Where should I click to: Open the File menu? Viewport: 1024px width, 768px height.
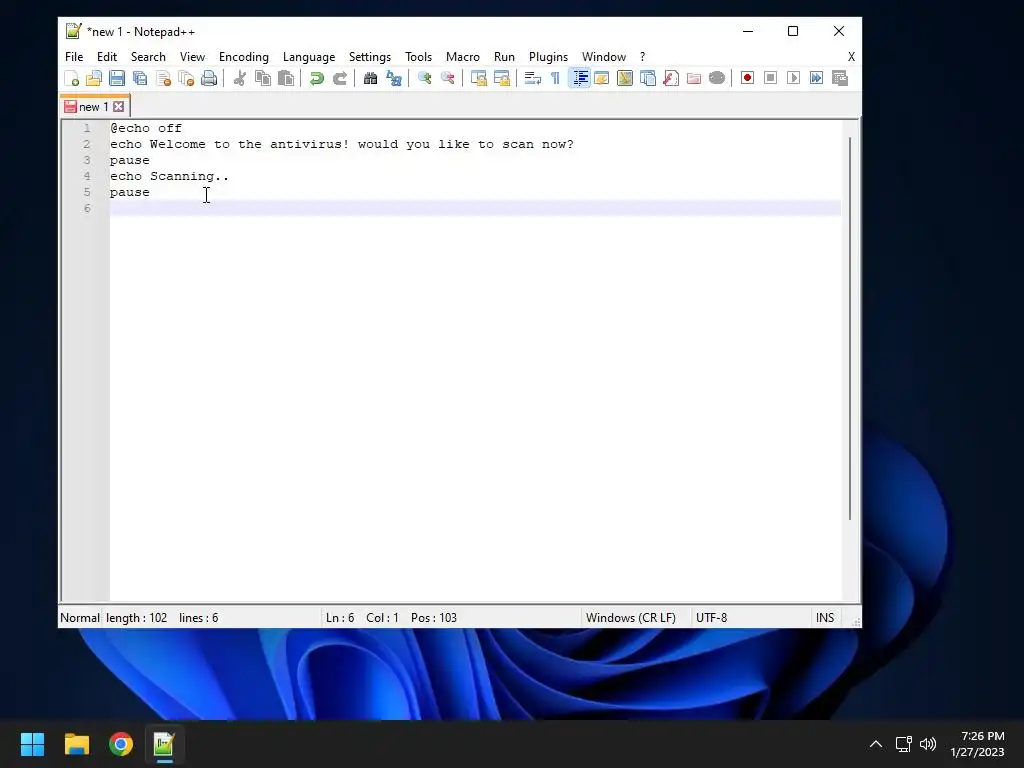click(x=74, y=57)
